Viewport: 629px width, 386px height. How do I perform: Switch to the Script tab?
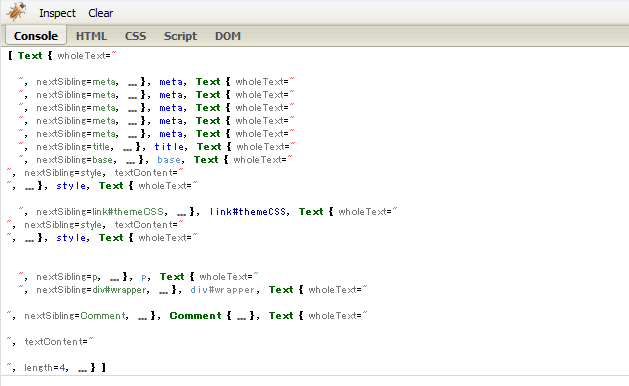click(x=180, y=36)
